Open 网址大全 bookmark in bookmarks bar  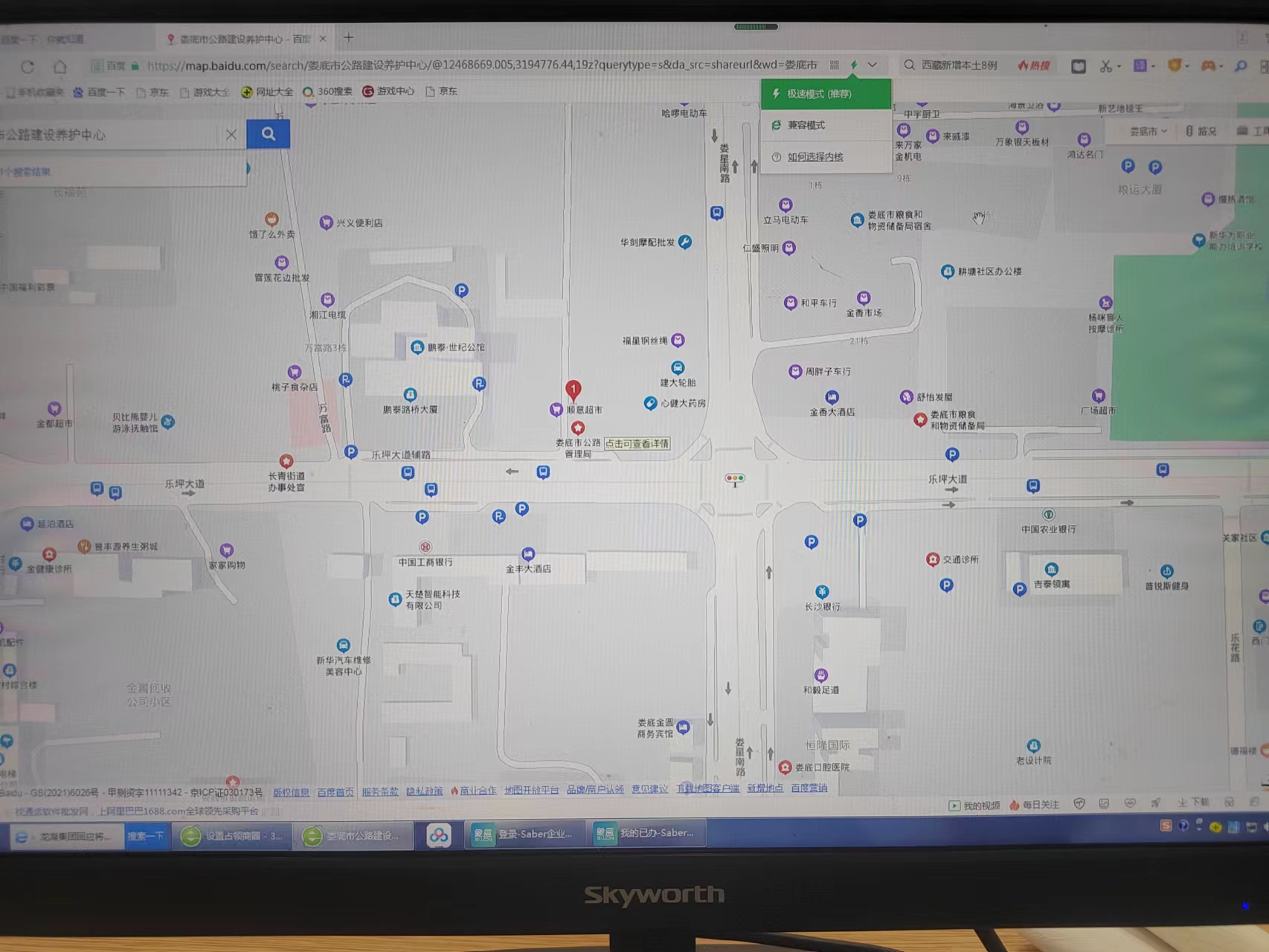pyautogui.click(x=267, y=92)
